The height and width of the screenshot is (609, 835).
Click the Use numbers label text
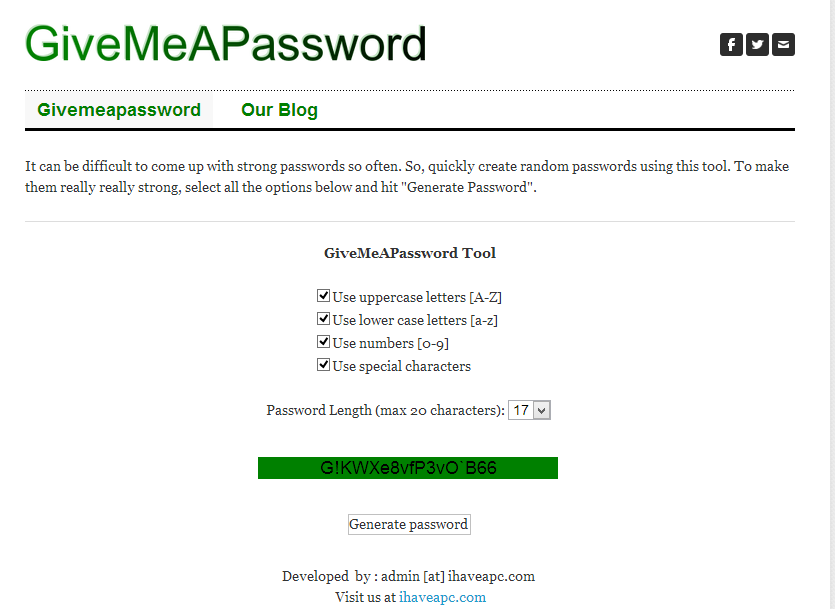click(390, 343)
